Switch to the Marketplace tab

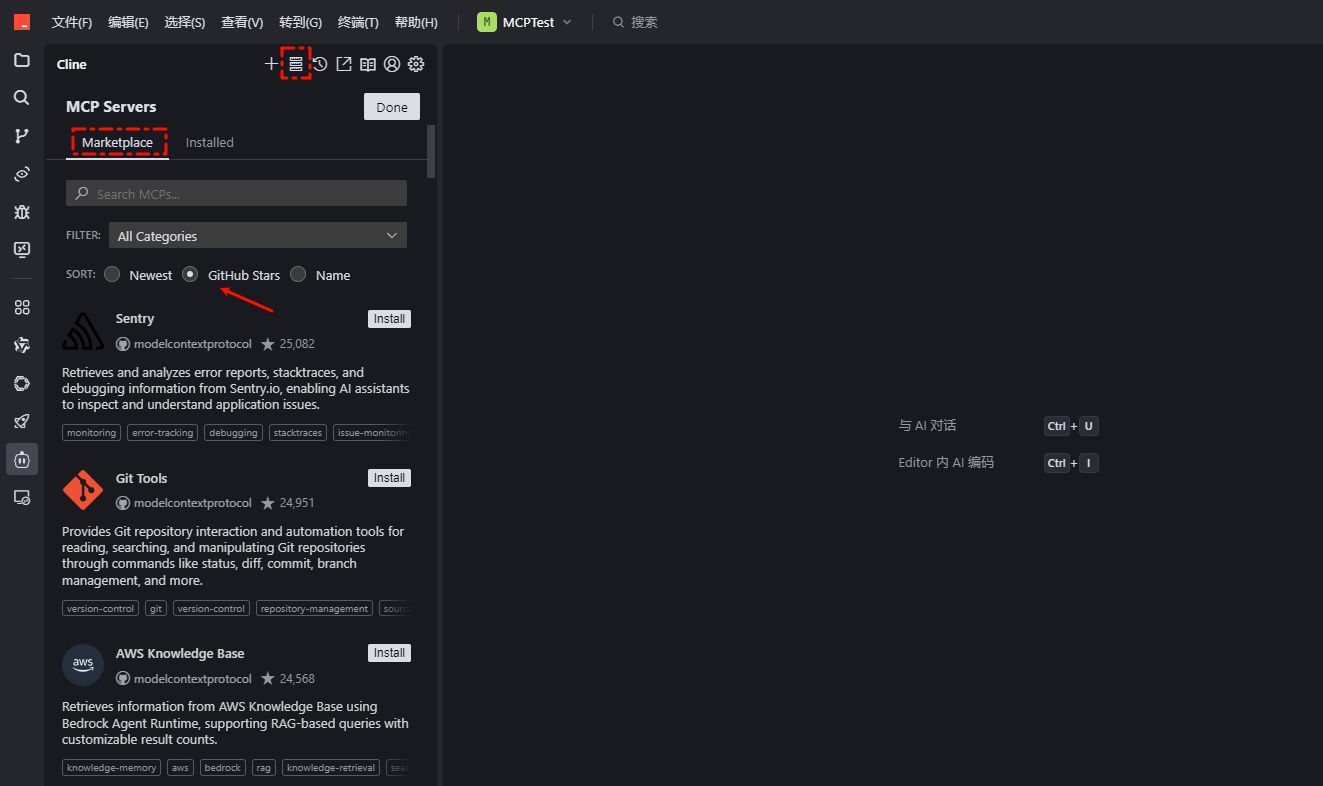point(118,142)
